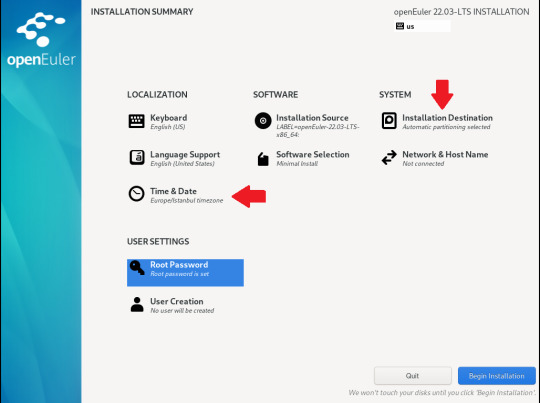Click the 'Not connected' network status text
The width and height of the screenshot is (540, 403).
click(423, 164)
